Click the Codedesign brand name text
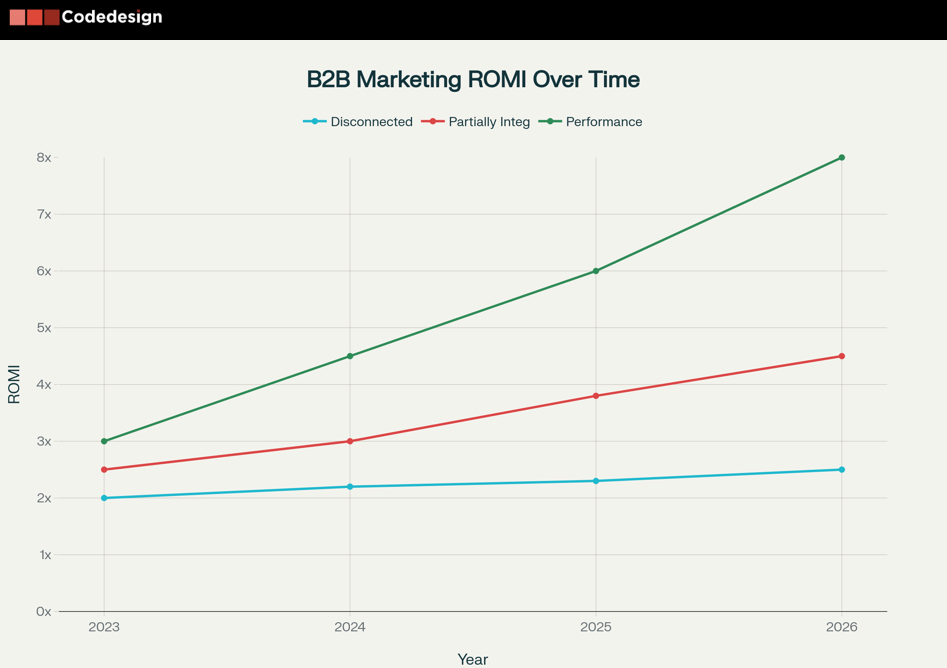The height and width of the screenshot is (668, 947). tap(111, 17)
